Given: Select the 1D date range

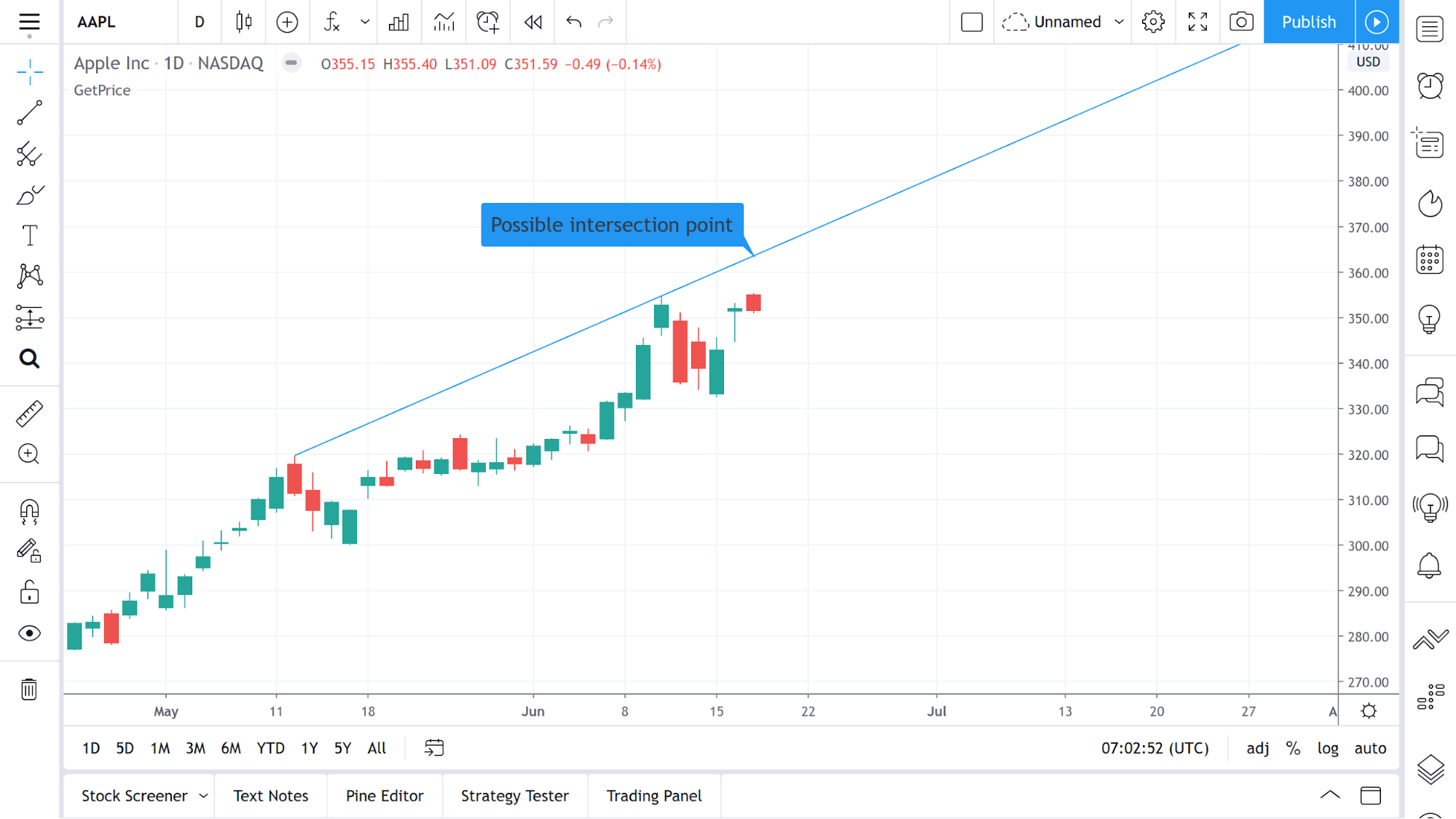Looking at the screenshot, I should pyautogui.click(x=91, y=748).
